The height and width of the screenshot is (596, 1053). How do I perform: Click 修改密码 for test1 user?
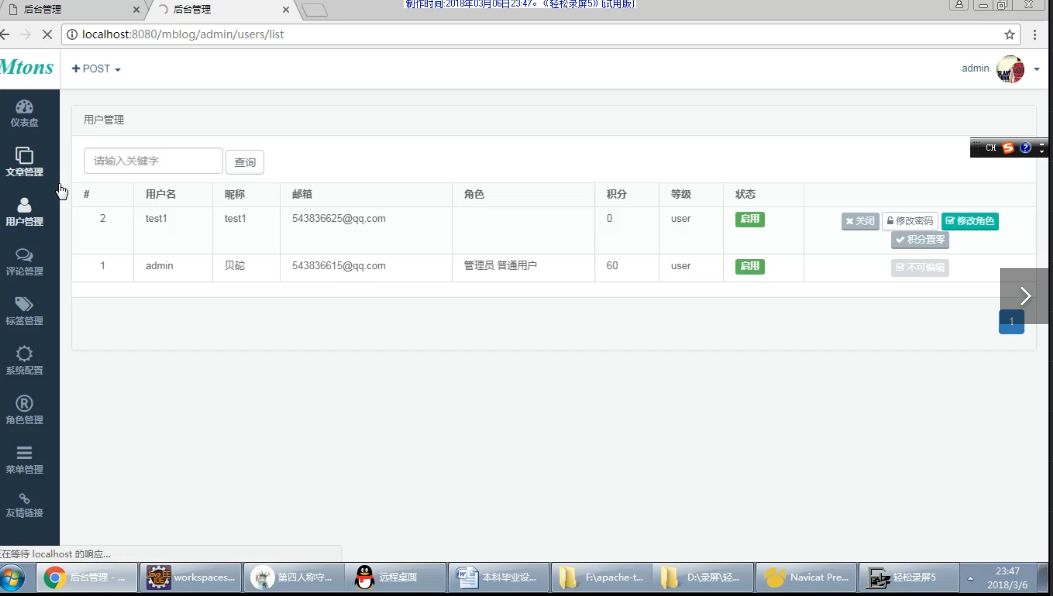[910, 221]
